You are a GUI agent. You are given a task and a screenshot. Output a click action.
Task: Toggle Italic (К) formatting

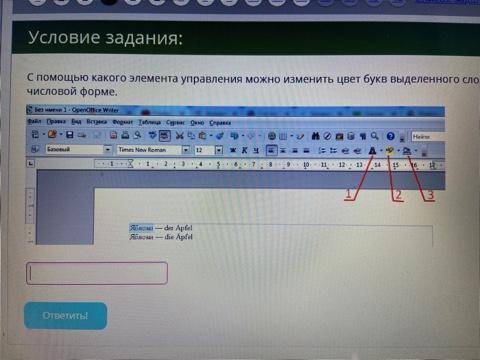click(244, 150)
